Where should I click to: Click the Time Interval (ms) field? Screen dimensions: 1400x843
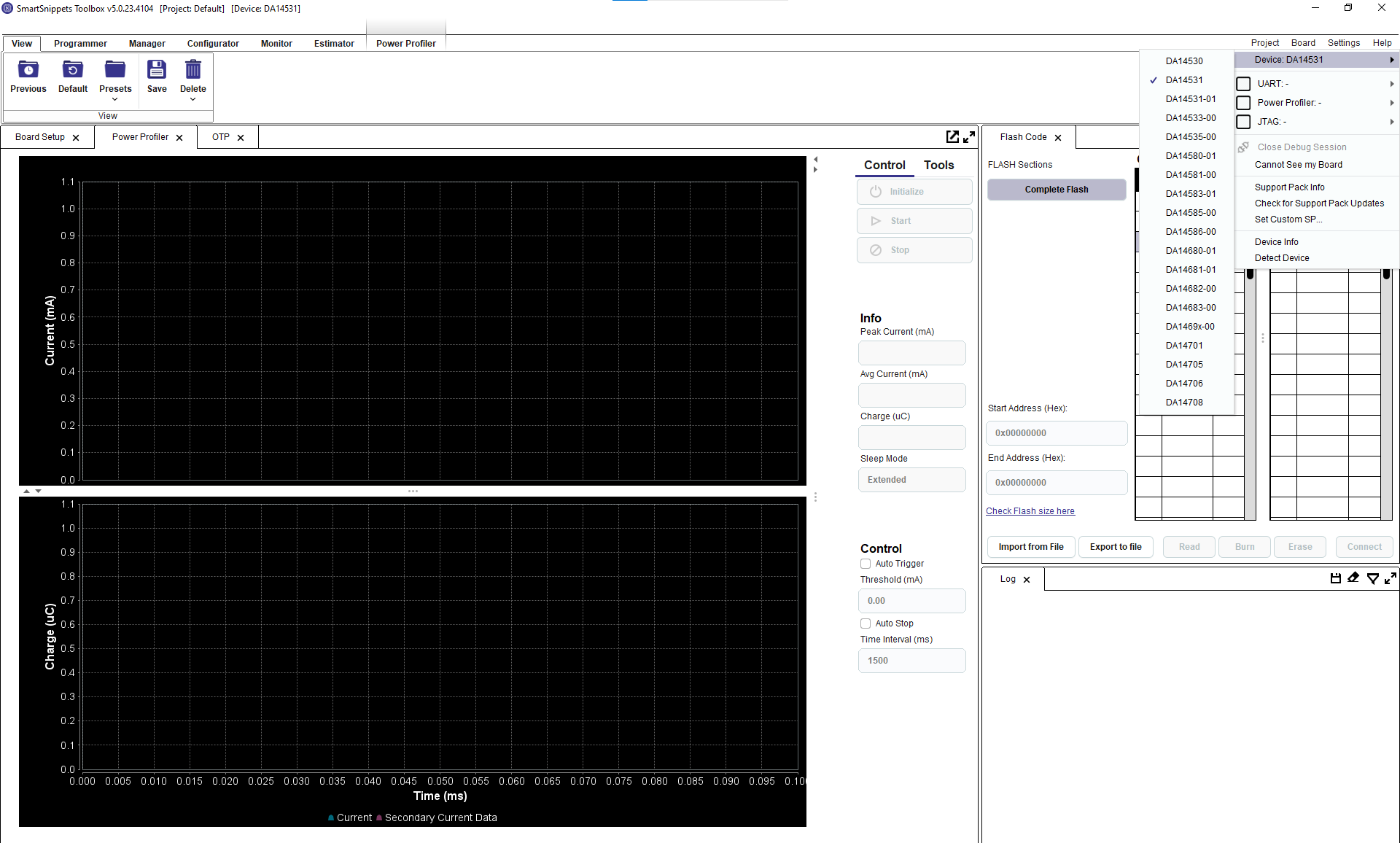coord(912,661)
